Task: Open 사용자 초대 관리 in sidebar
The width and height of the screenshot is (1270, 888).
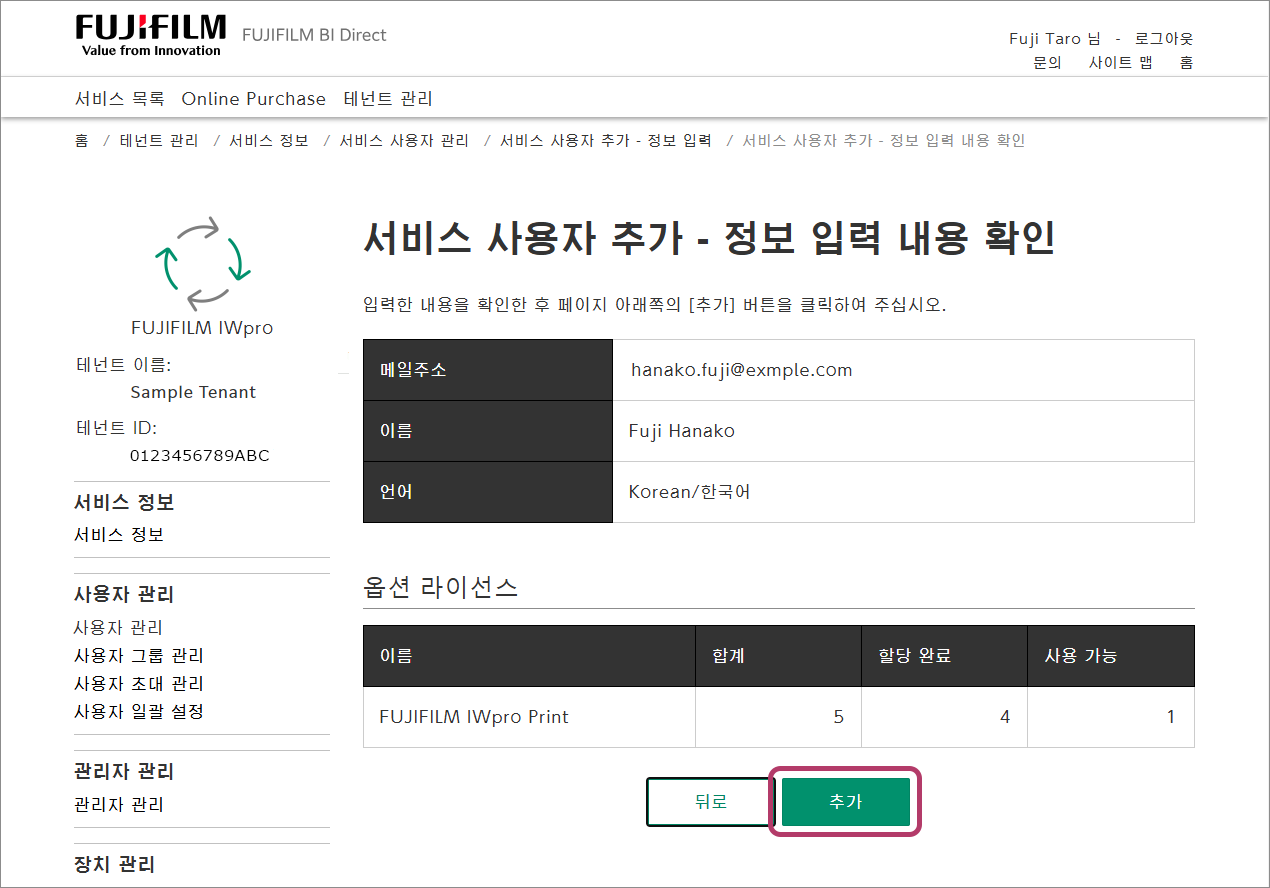Action: [139, 684]
